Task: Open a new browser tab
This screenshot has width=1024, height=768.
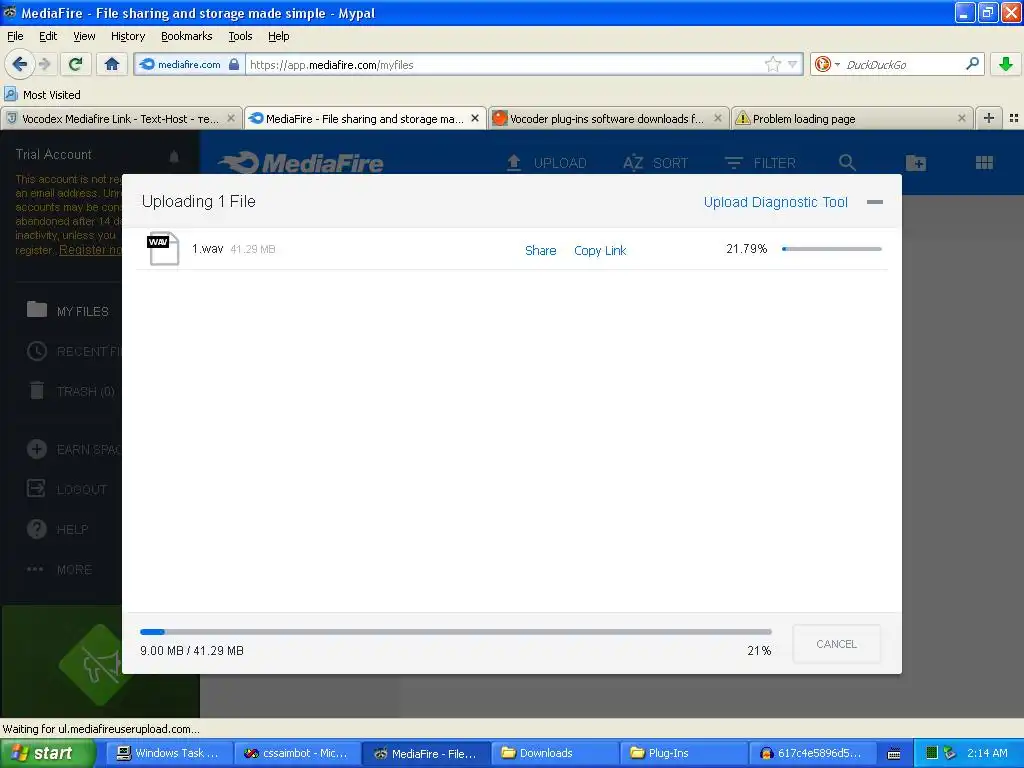Action: (x=989, y=118)
